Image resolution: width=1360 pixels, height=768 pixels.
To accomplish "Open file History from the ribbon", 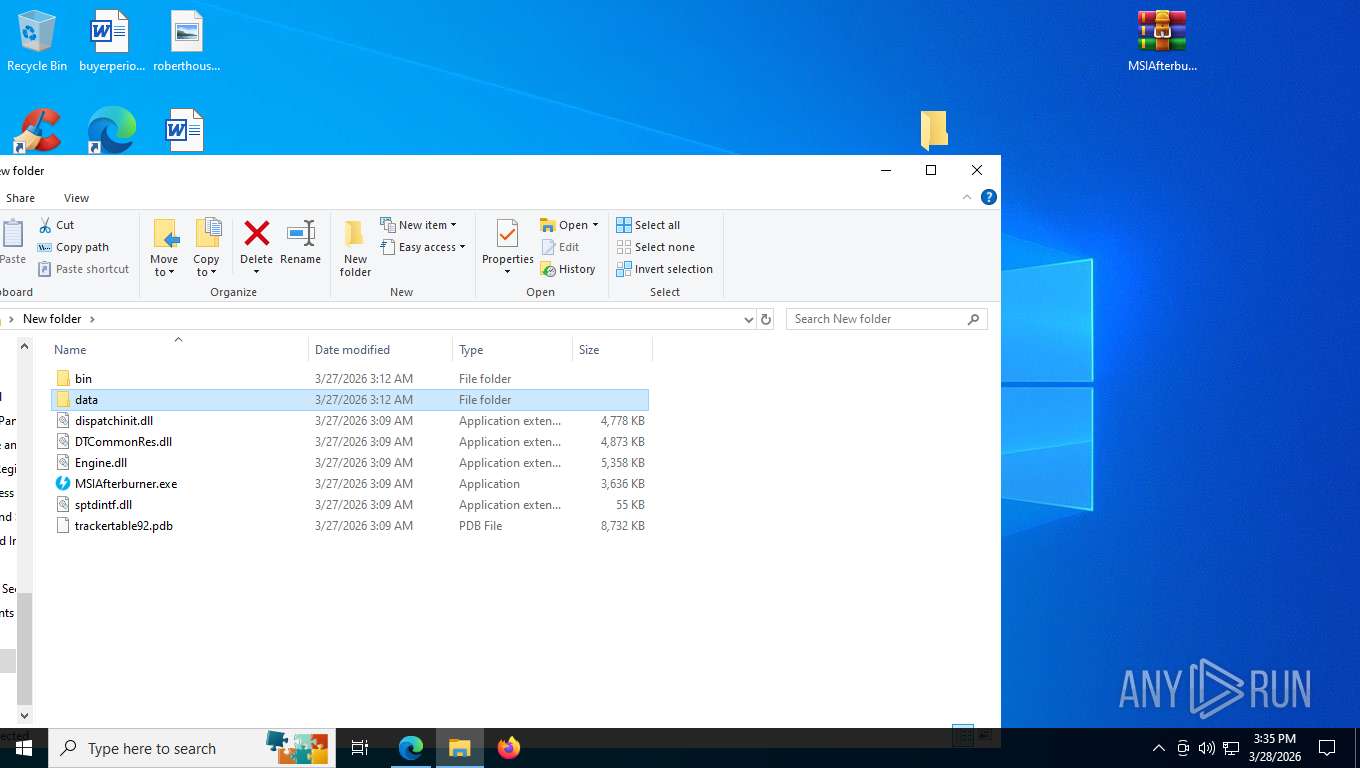I will [568, 269].
